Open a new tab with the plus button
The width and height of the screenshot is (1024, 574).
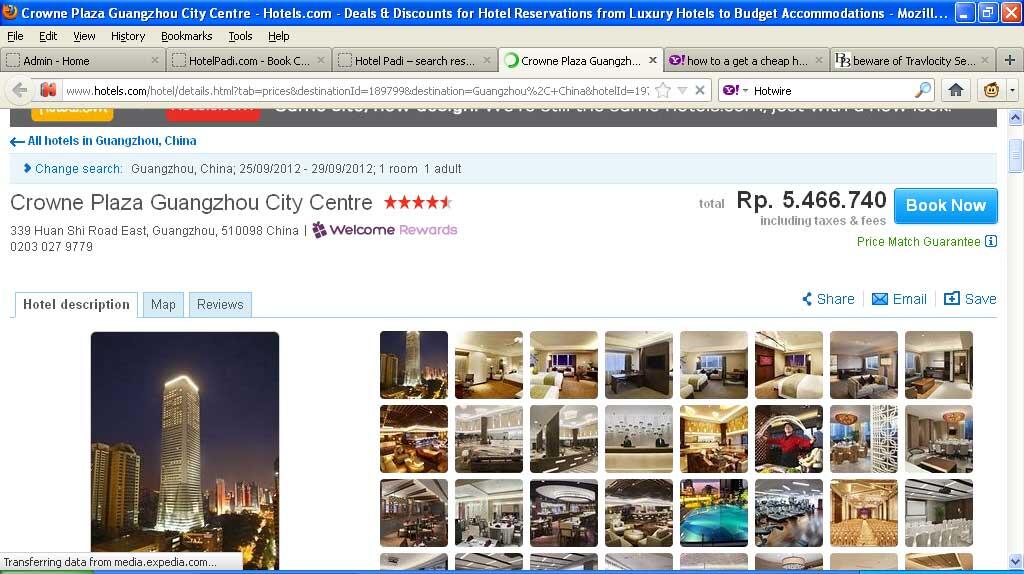tap(1010, 60)
